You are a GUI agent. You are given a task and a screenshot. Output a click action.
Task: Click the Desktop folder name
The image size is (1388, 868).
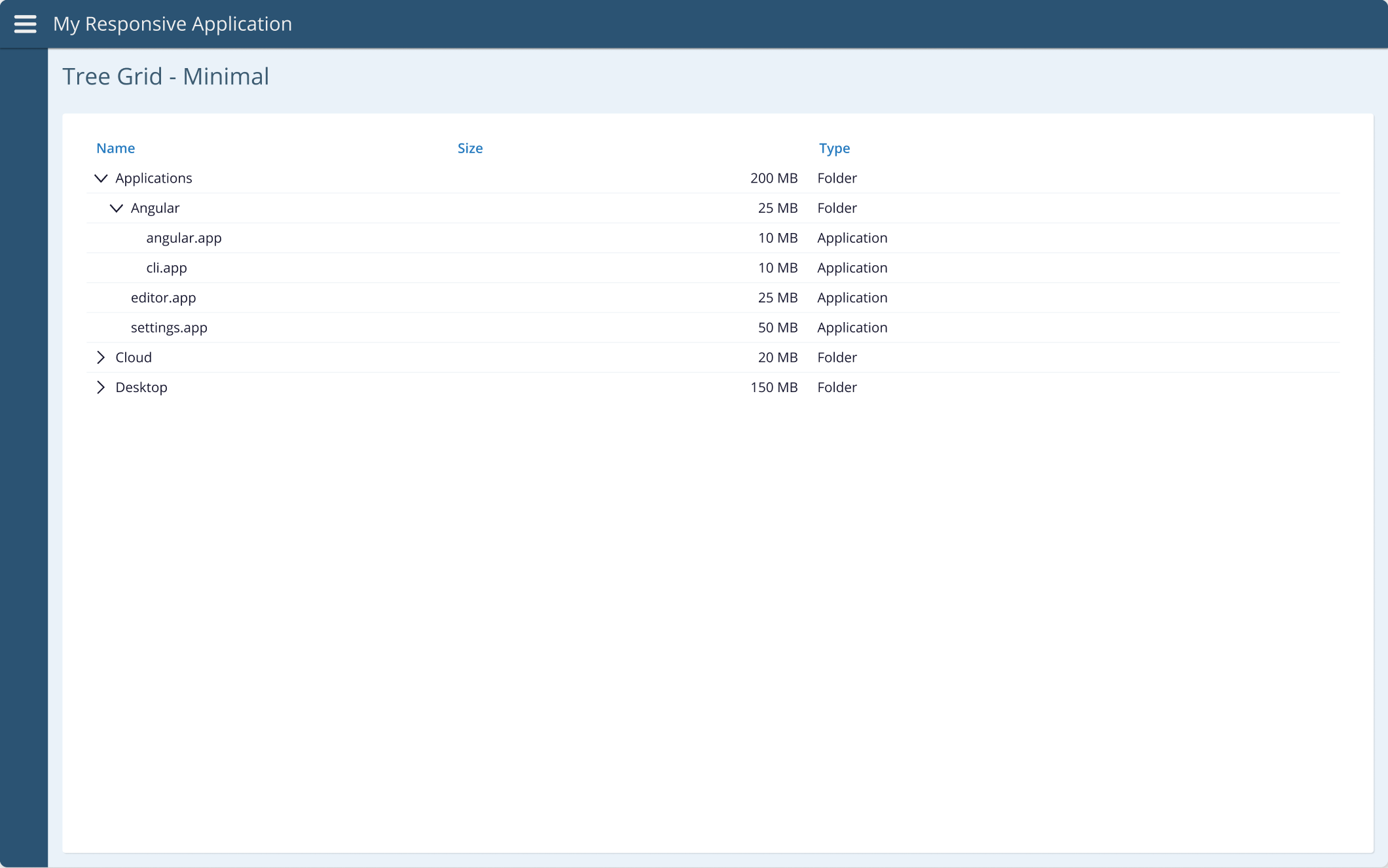tap(141, 388)
